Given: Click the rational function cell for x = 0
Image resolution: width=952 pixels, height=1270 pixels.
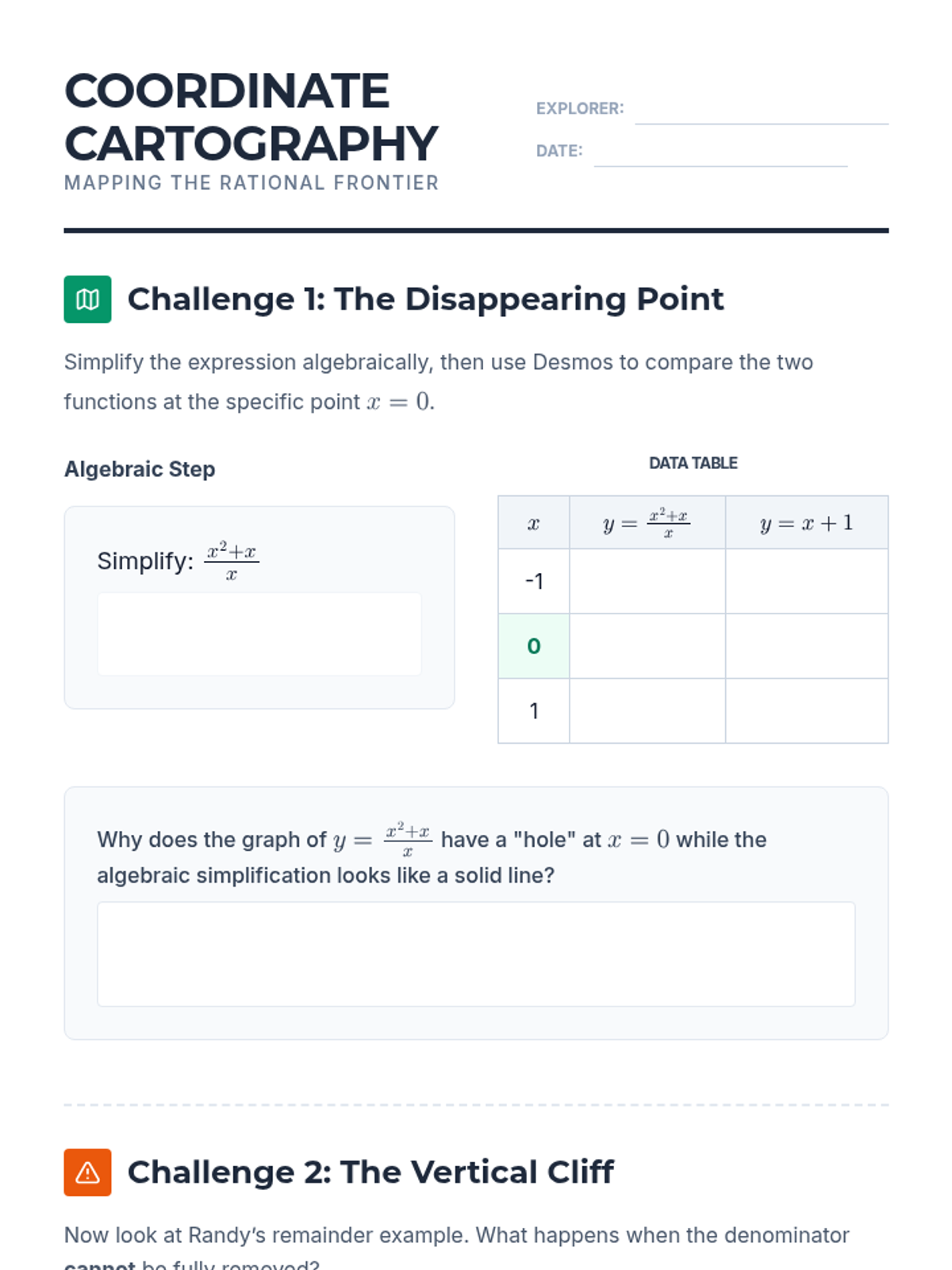Looking at the screenshot, I should click(x=647, y=646).
